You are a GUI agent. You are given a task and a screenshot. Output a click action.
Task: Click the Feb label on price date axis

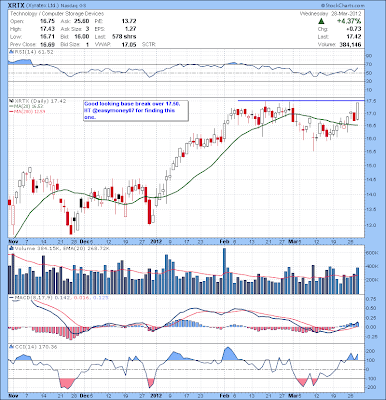coord(225,241)
